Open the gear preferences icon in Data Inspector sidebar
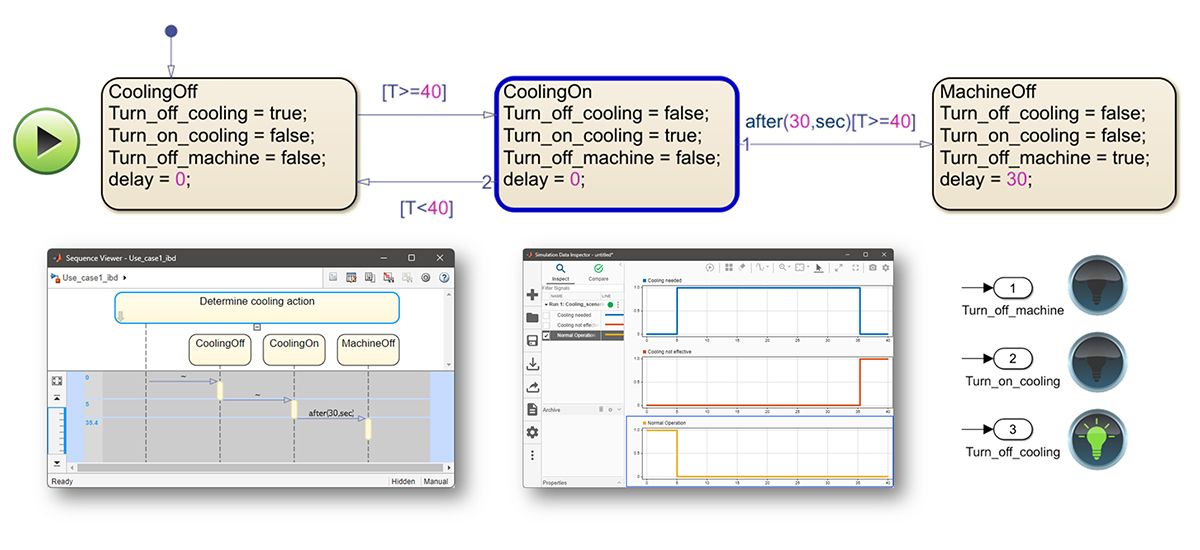Image resolution: width=1200 pixels, height=550 pixels. tap(532, 432)
